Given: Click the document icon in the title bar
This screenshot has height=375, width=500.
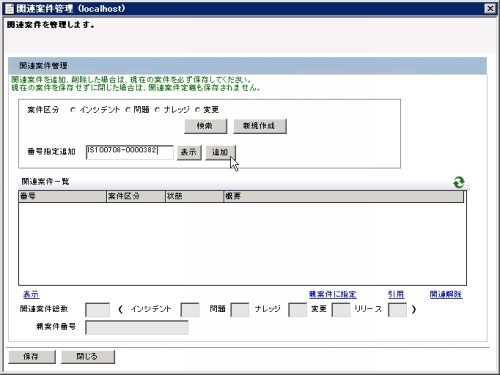Looking at the screenshot, I should coord(10,9).
